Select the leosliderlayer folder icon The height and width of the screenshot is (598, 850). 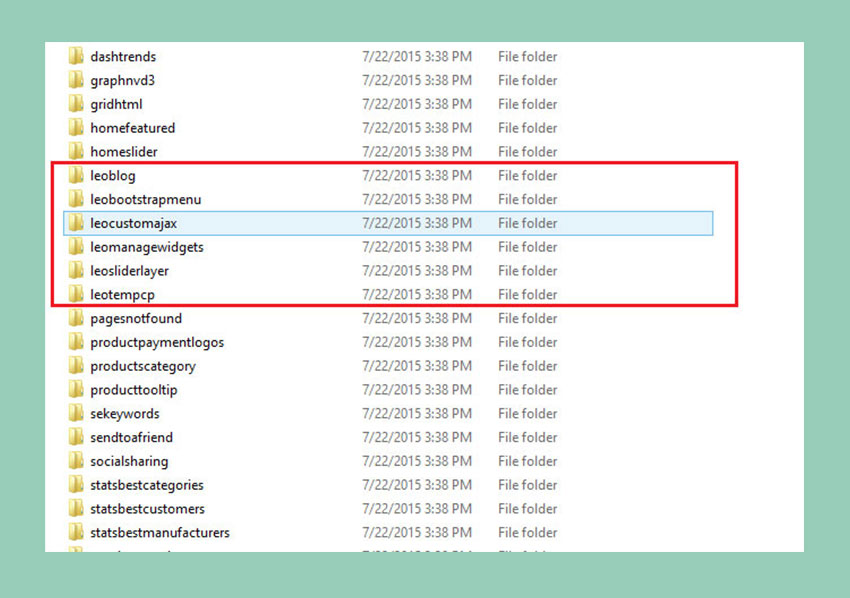[76, 271]
